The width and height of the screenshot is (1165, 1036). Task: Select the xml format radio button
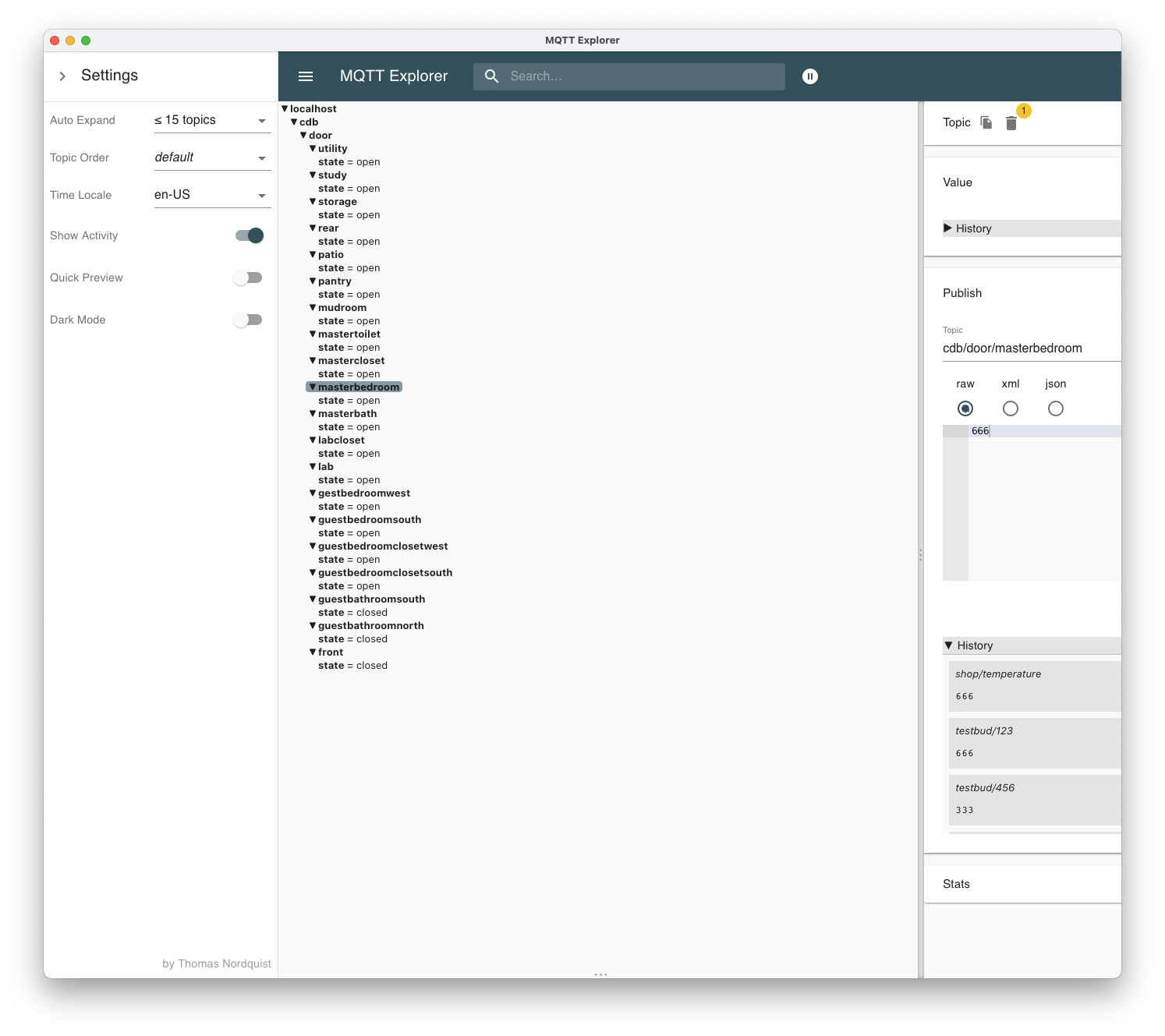1011,408
